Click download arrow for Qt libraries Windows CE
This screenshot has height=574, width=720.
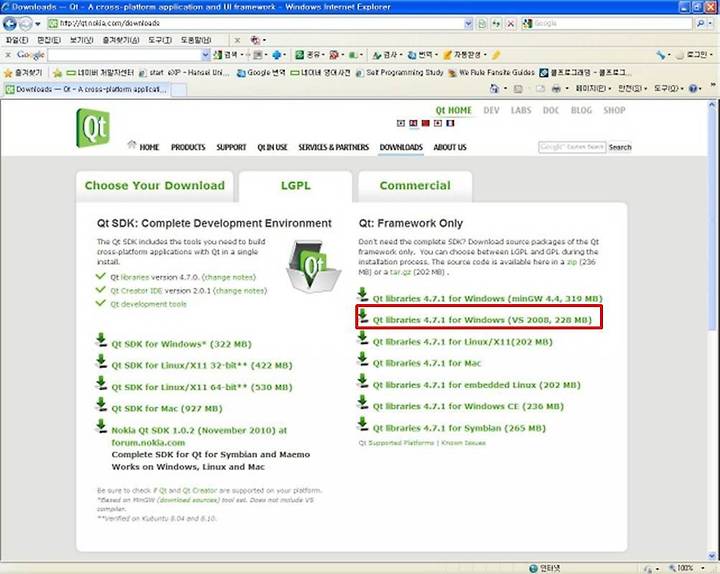click(x=363, y=403)
